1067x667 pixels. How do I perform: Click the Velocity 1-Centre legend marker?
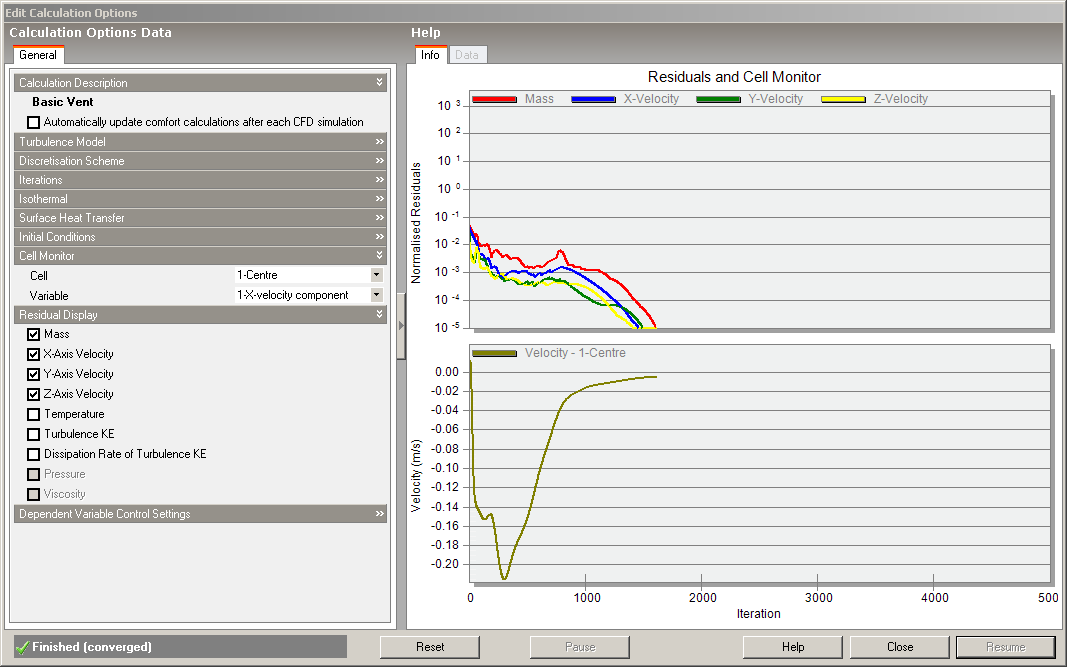point(494,353)
